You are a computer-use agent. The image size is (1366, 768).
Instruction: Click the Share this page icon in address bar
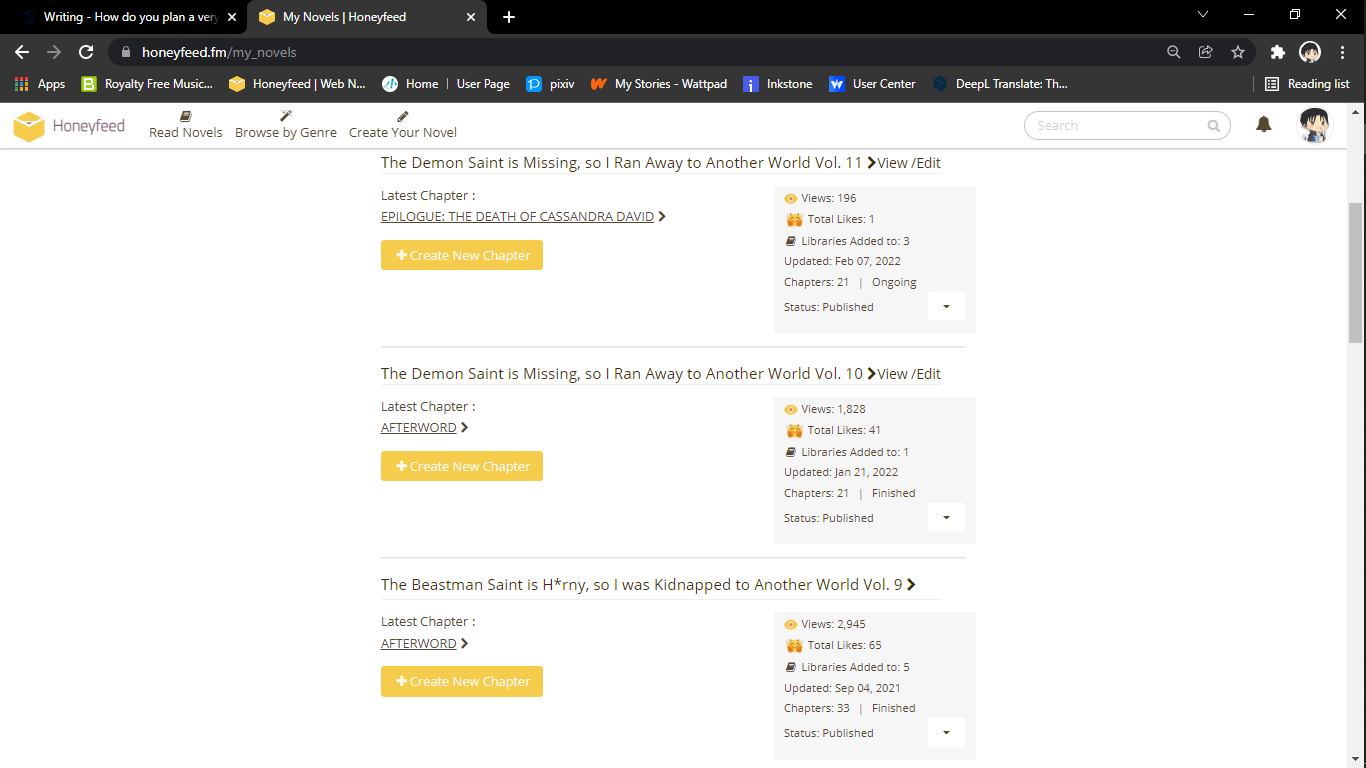point(1206,52)
